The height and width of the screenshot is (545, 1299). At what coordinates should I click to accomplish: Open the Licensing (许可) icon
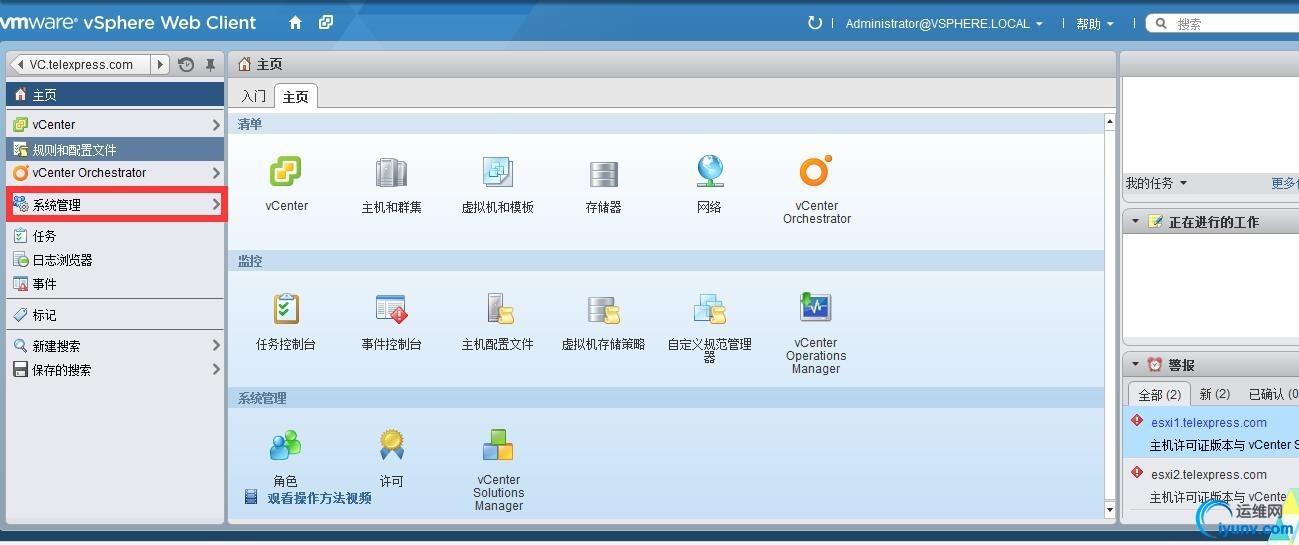pos(391,445)
